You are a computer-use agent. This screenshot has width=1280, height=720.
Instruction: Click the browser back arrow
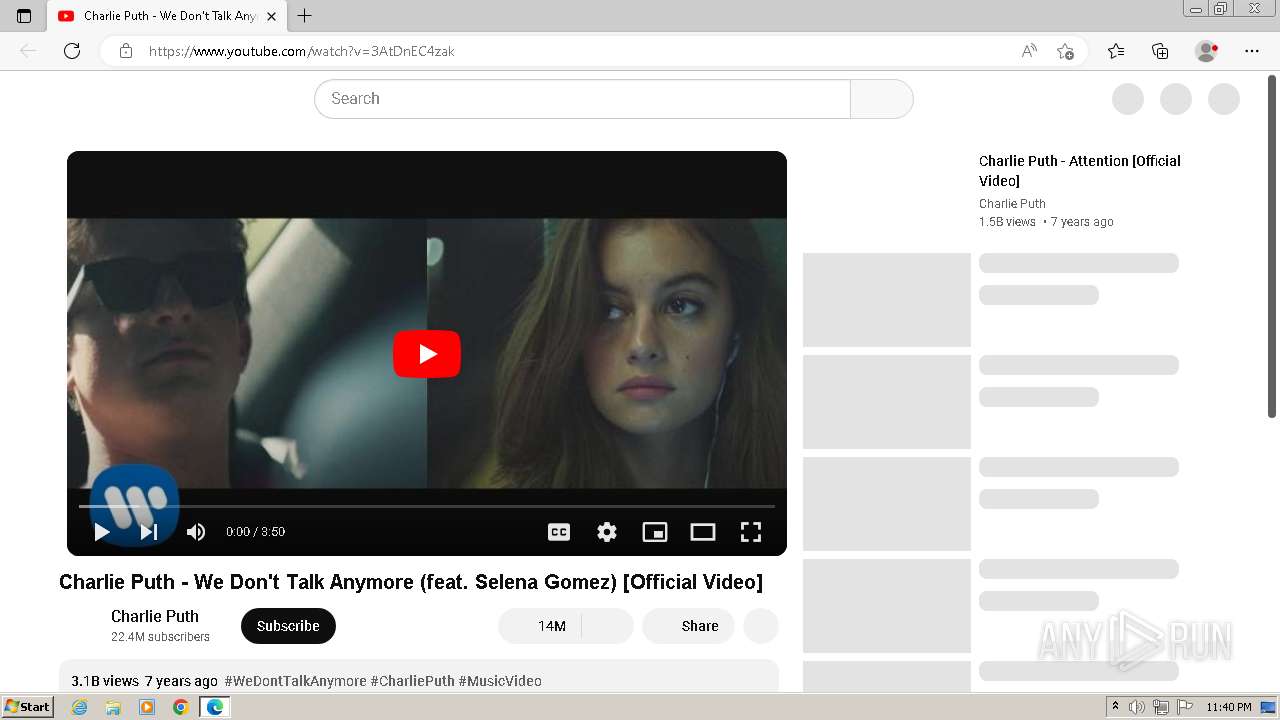click(28, 51)
